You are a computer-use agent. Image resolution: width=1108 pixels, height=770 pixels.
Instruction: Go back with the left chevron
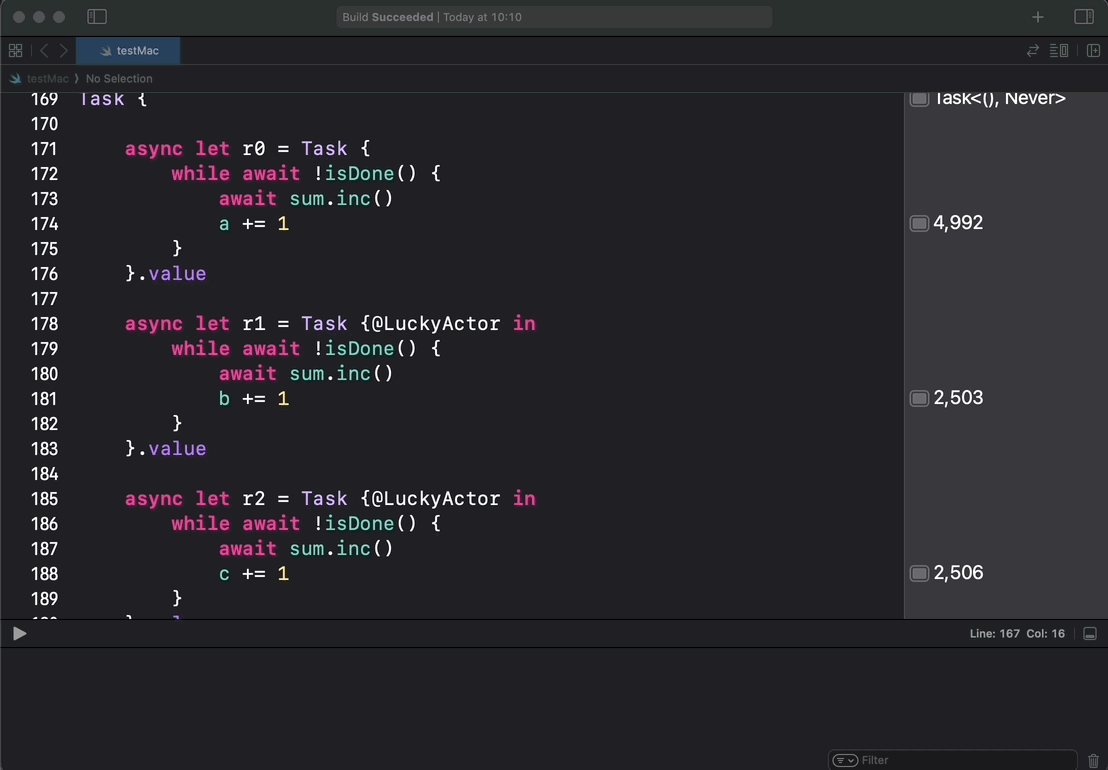click(x=44, y=51)
